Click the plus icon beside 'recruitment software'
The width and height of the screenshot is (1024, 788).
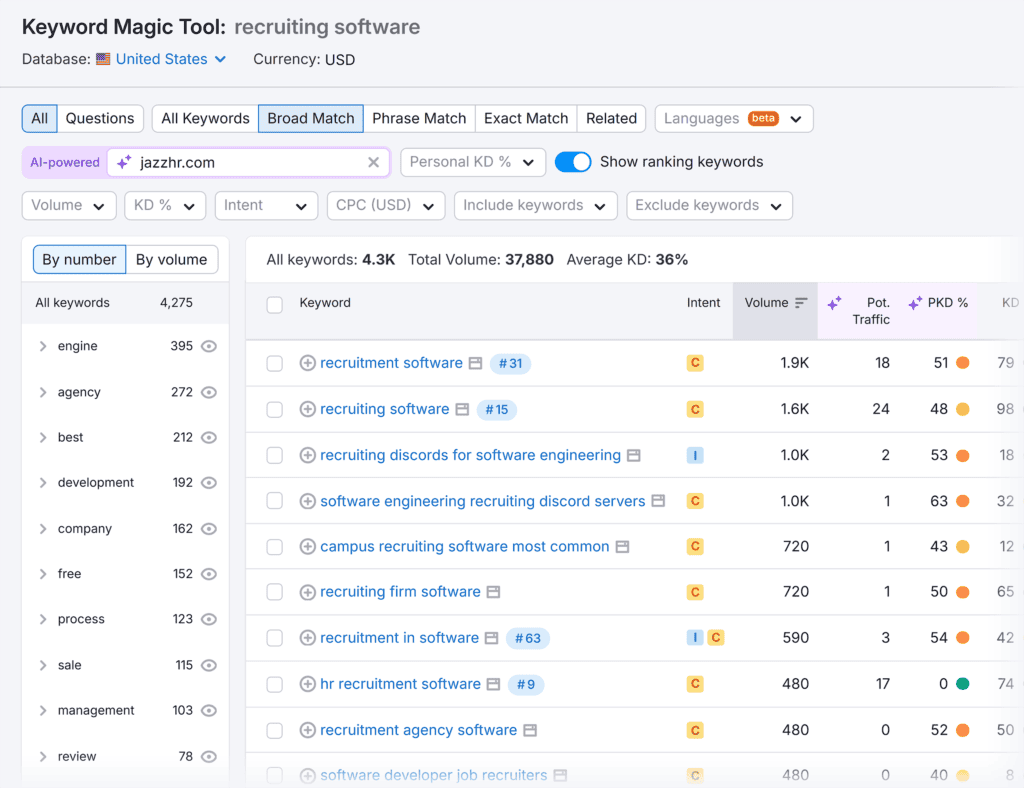click(x=308, y=363)
